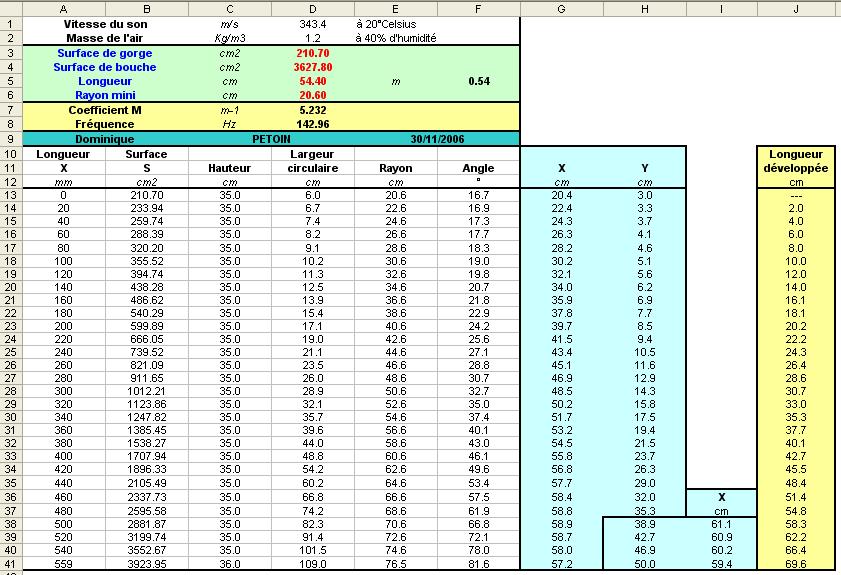
Task: Click 'Longueur développée' heading cell
Action: [796, 161]
